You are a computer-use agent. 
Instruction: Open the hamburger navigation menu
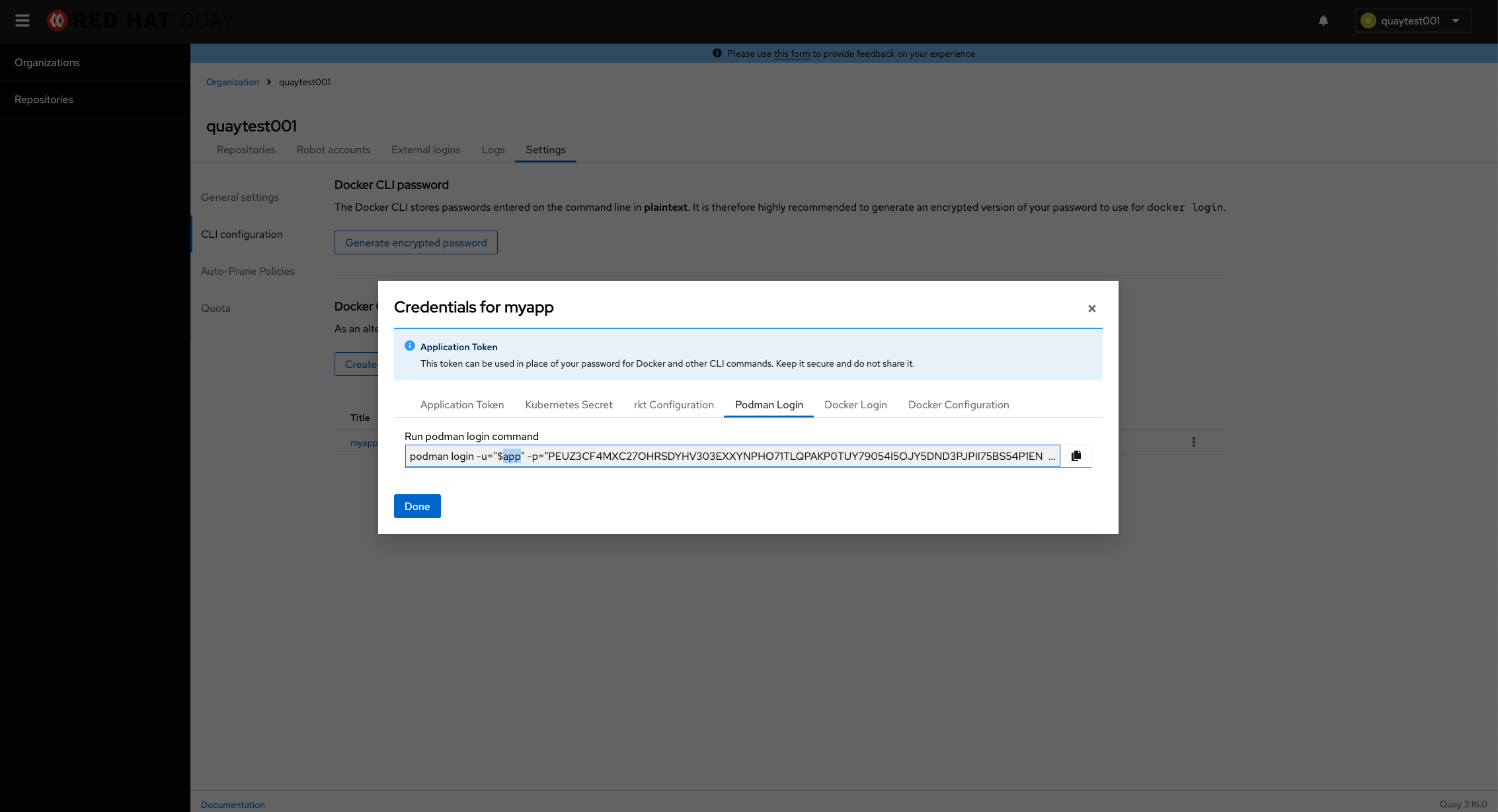click(22, 20)
